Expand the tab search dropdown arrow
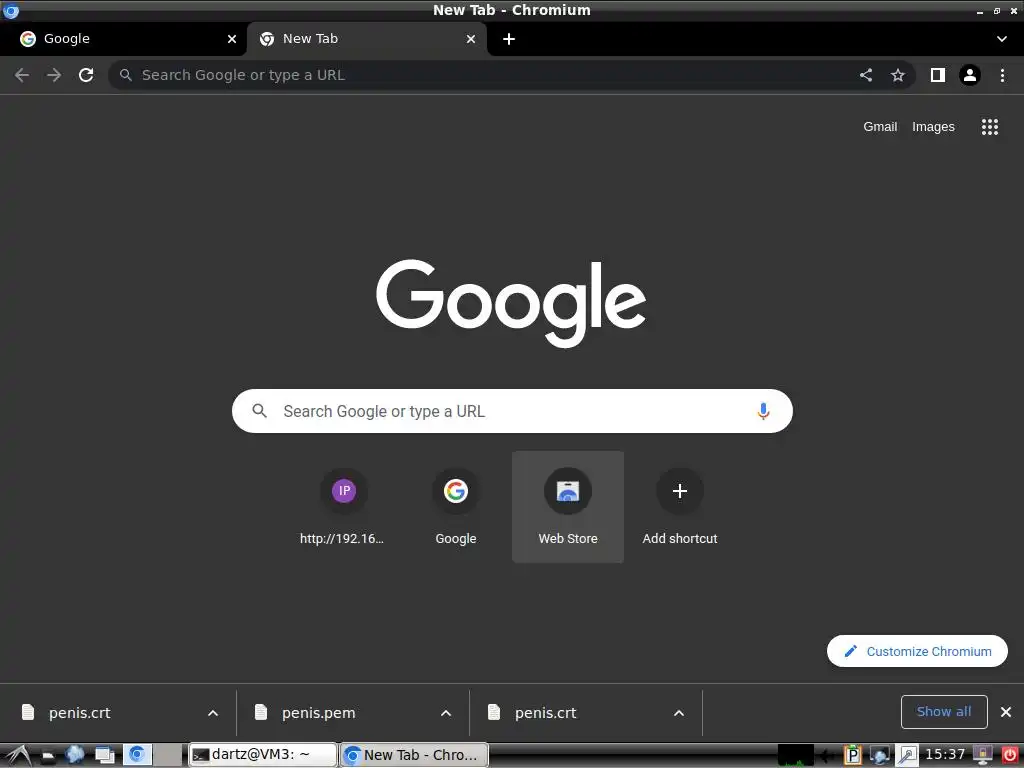The image size is (1024, 768). coord(1002,39)
